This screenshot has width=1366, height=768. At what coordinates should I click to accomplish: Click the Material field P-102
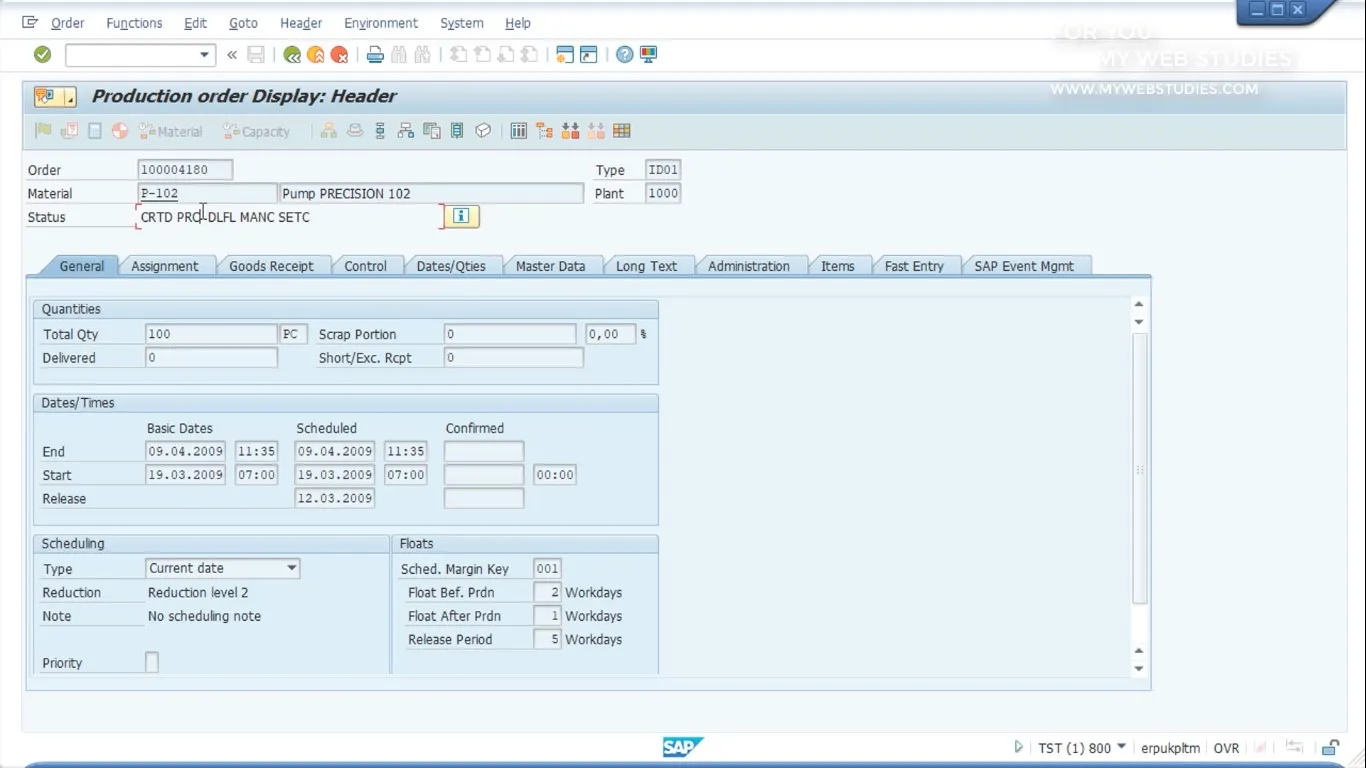(207, 193)
